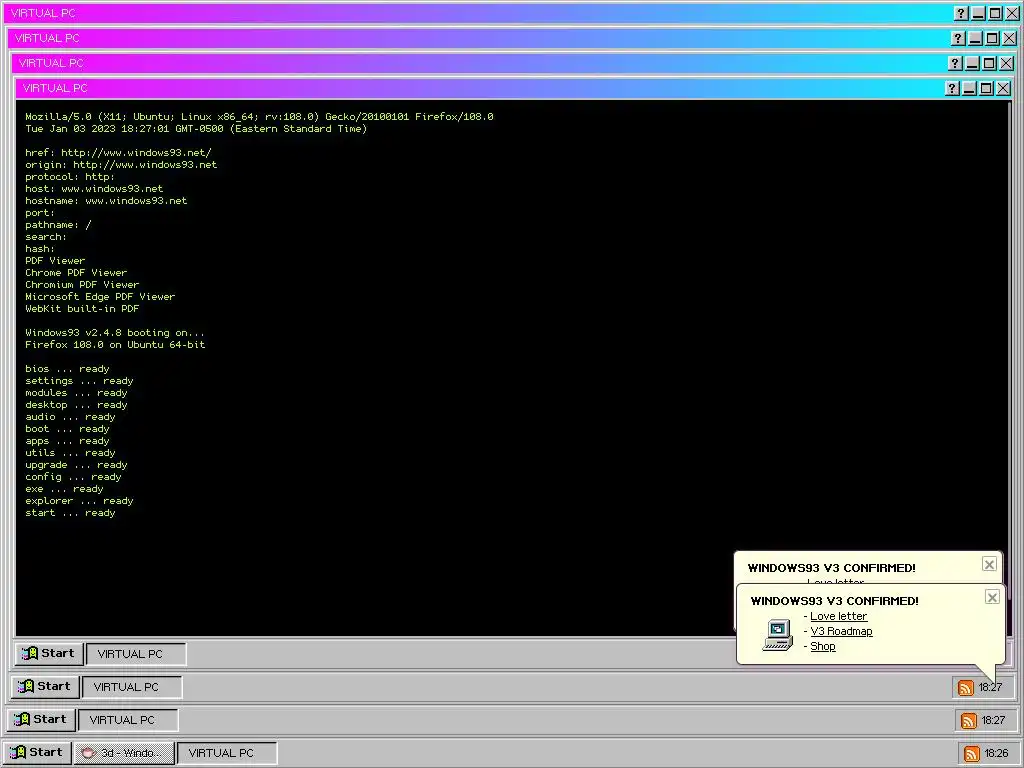
Task: Click the 'hostname: www.windows93.net' line
Action: 106,200
